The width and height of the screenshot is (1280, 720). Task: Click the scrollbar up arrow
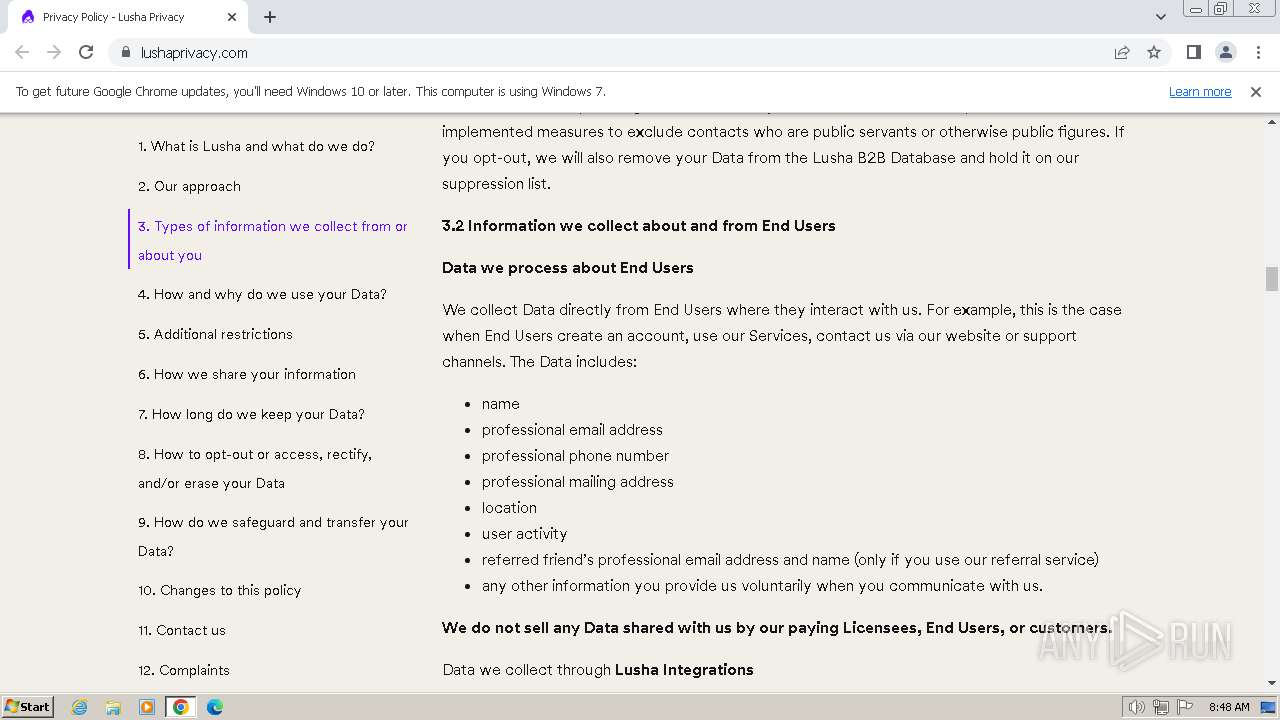(1271, 120)
